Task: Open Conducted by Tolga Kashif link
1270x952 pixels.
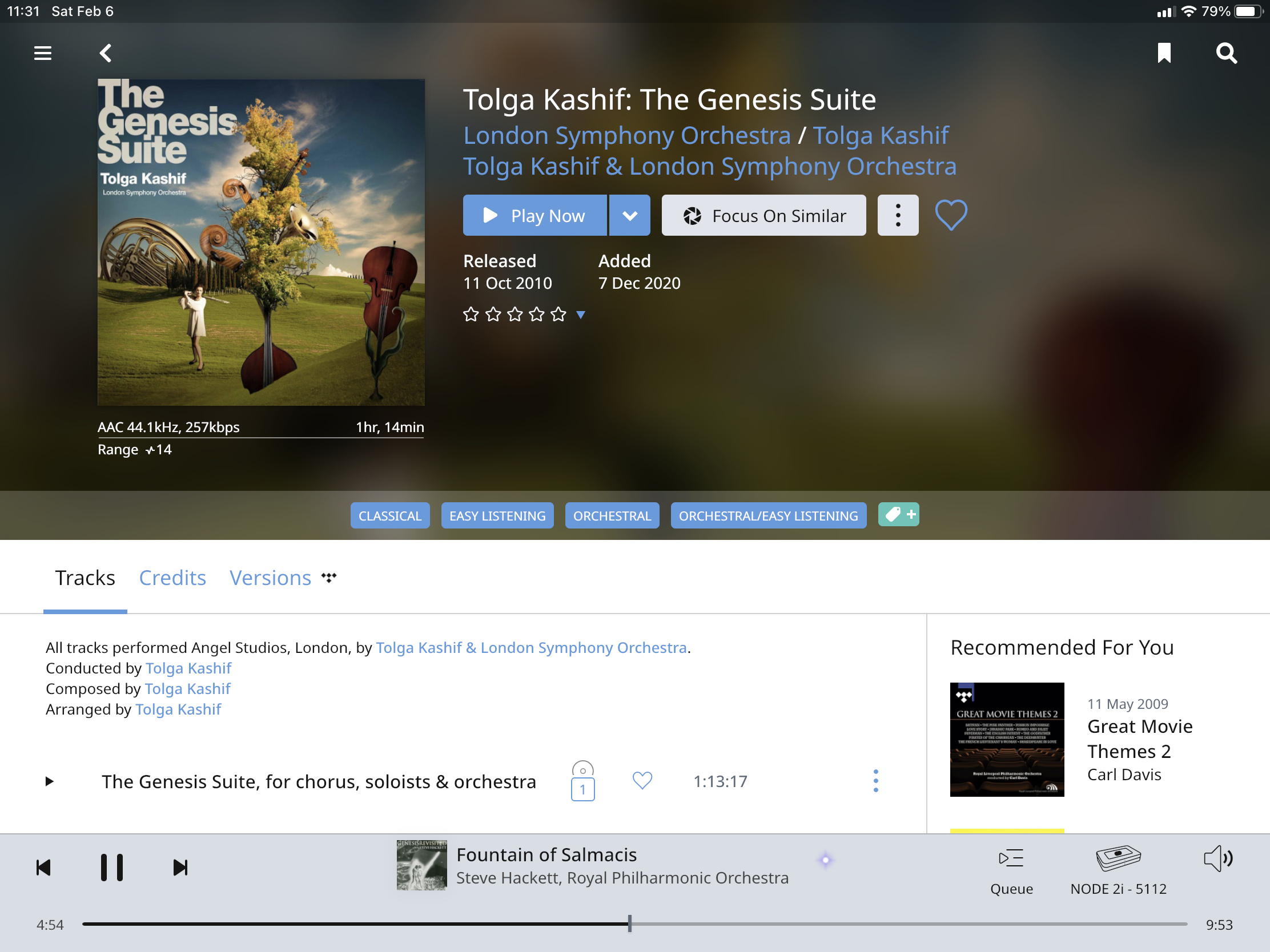Action: pyautogui.click(x=188, y=668)
